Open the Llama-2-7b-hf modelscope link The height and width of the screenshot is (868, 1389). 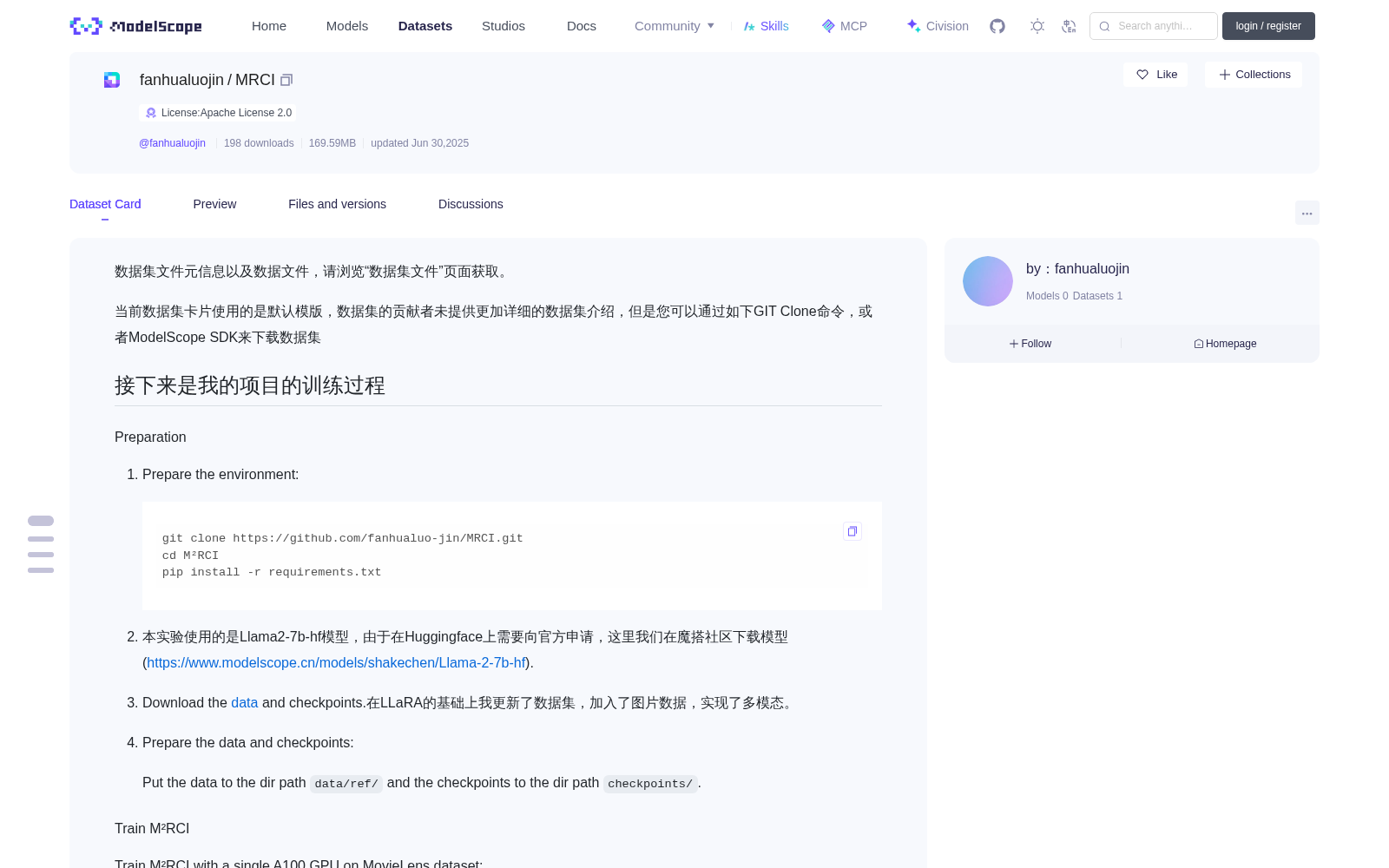(x=336, y=662)
